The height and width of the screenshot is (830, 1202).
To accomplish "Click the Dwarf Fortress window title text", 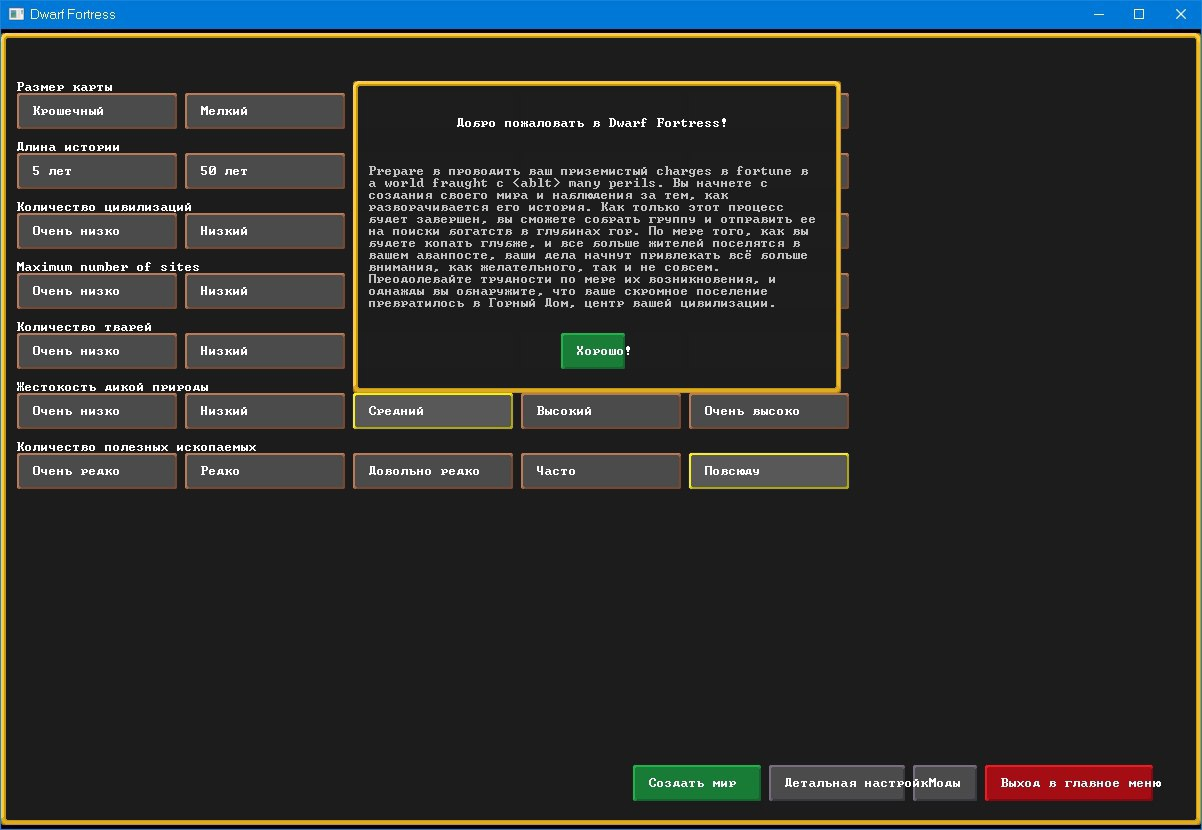I will point(72,14).
